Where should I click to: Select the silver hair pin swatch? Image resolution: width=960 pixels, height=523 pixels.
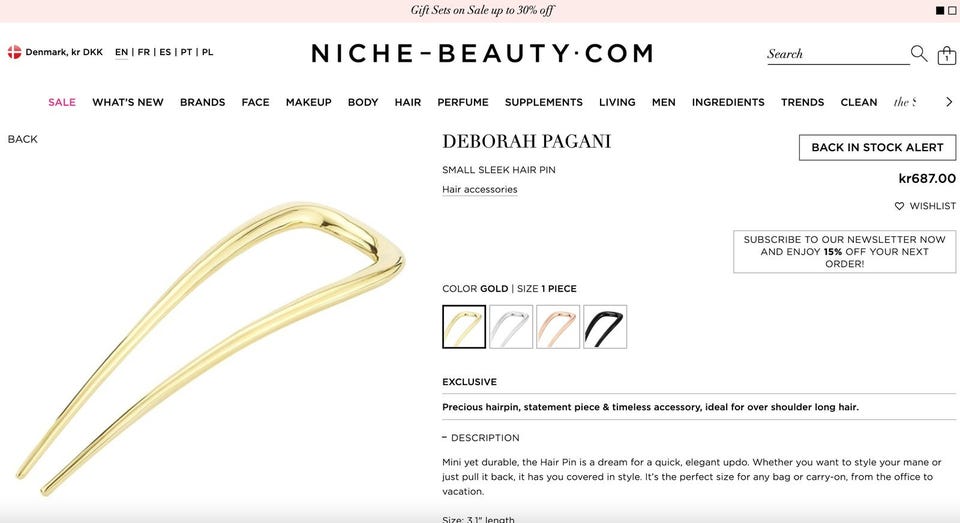511,327
